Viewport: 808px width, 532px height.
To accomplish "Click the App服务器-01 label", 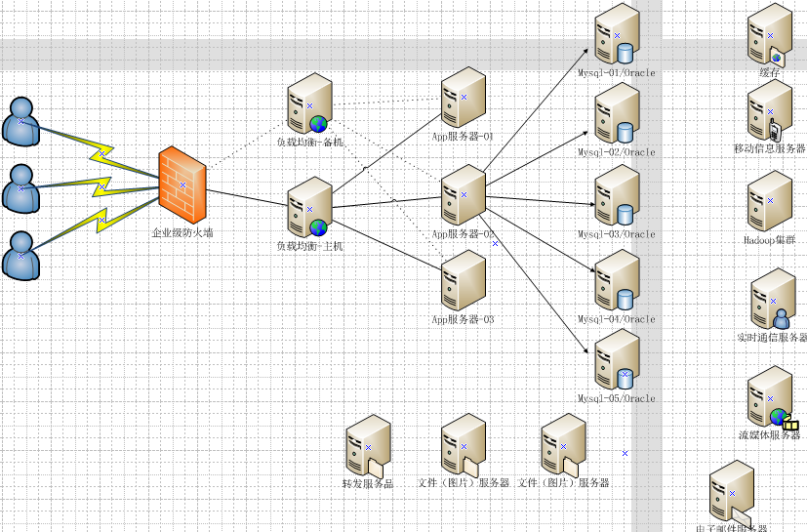I will 463,137.
